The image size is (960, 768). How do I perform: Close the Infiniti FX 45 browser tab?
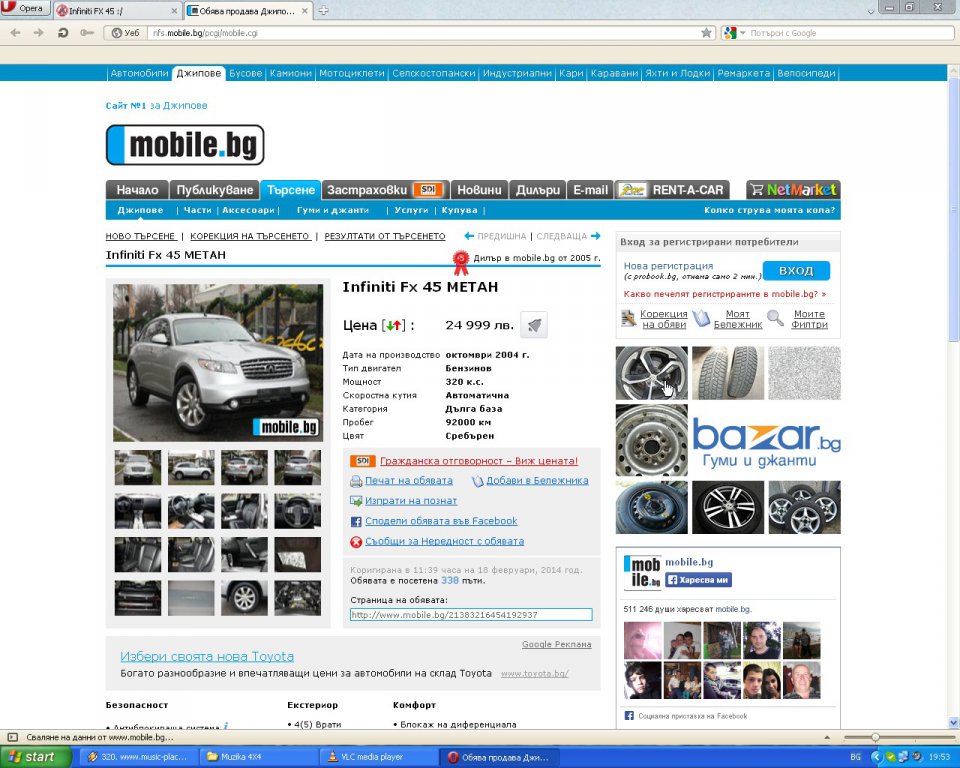coord(174,11)
